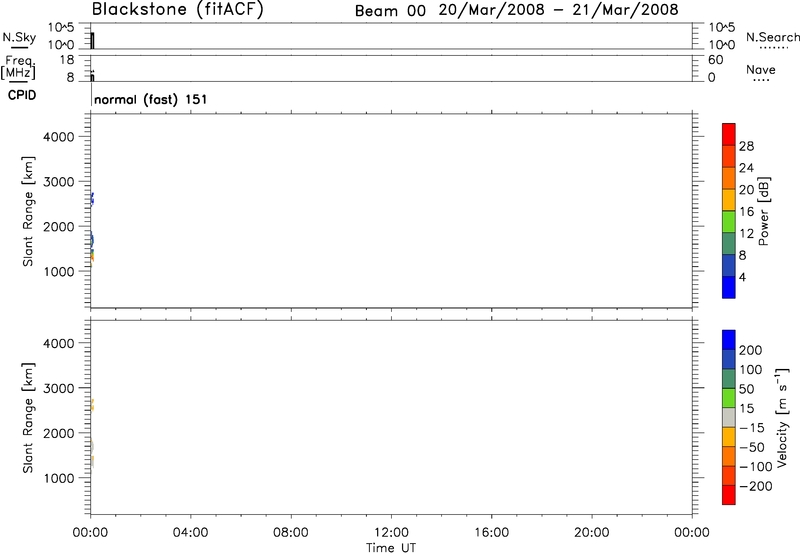800x554 pixels.
Task: Click the 12:00 time tick label
Action: [x=391, y=533]
